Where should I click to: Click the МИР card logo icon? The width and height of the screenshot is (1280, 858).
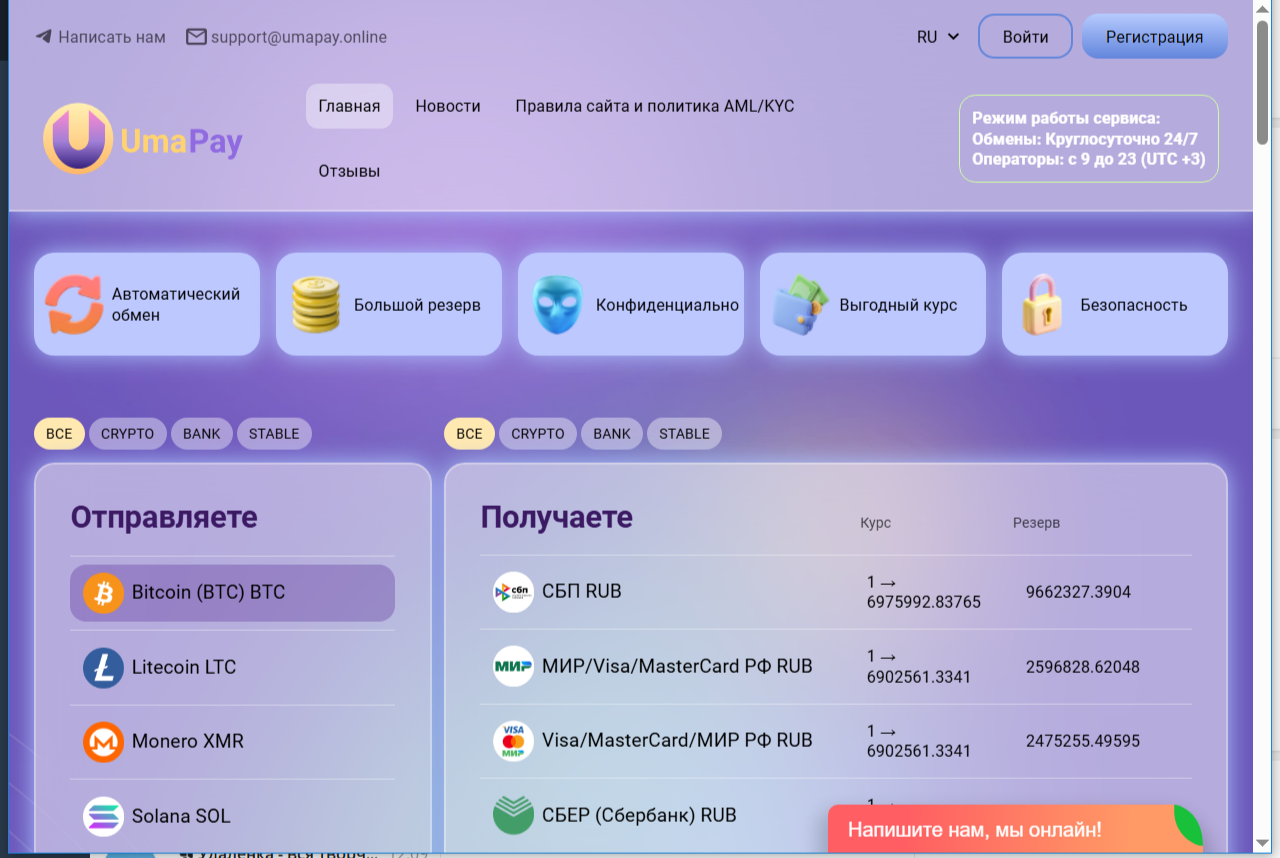(513, 666)
